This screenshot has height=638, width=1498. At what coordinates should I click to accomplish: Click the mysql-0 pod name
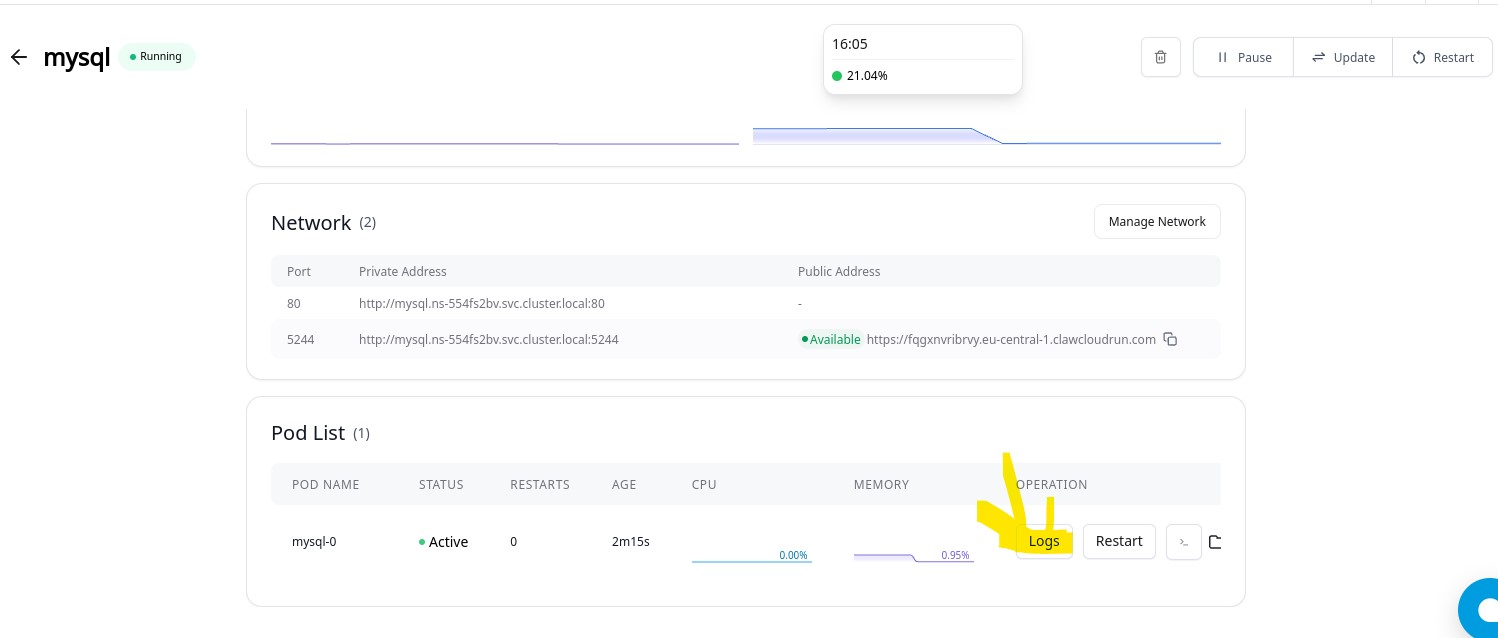pyautogui.click(x=314, y=542)
